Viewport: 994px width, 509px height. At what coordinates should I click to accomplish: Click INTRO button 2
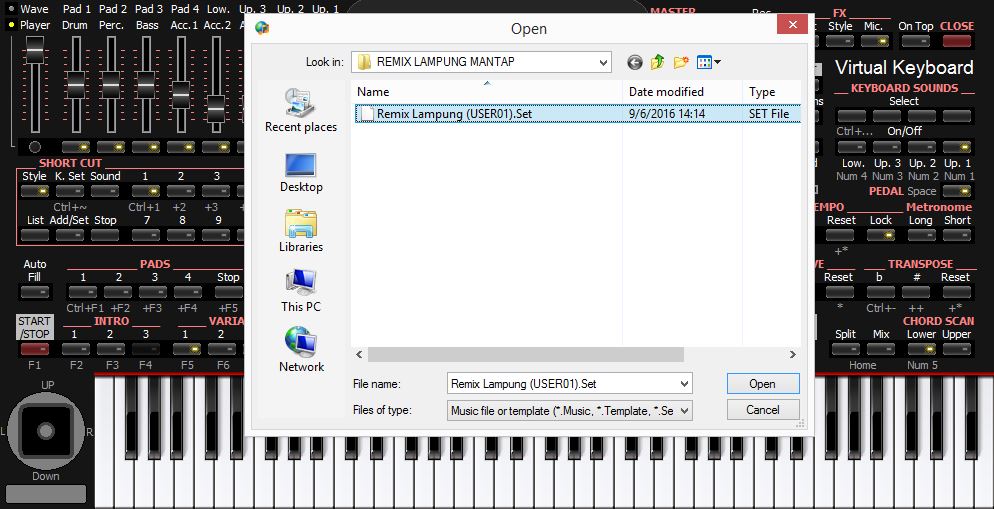(111, 349)
